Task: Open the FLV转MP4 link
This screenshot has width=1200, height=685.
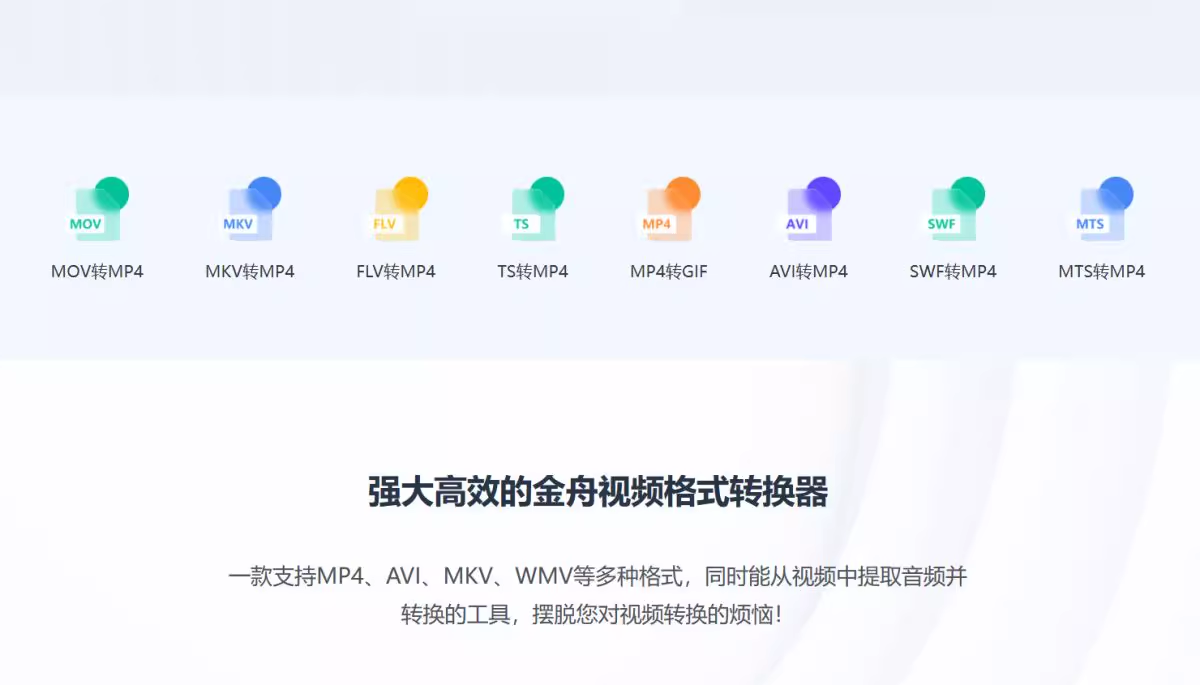Action: pos(396,271)
